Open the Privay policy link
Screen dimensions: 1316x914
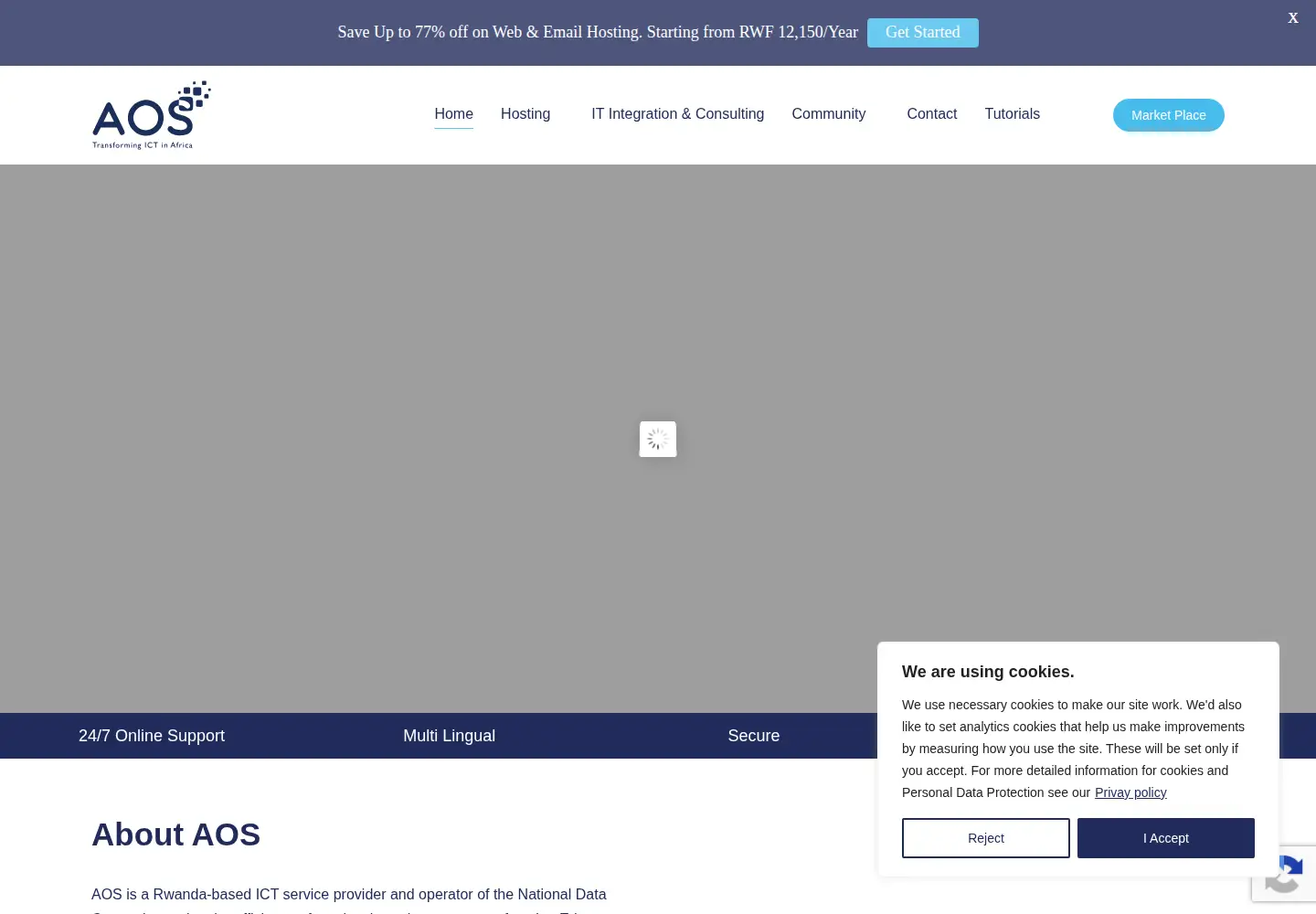1130,792
